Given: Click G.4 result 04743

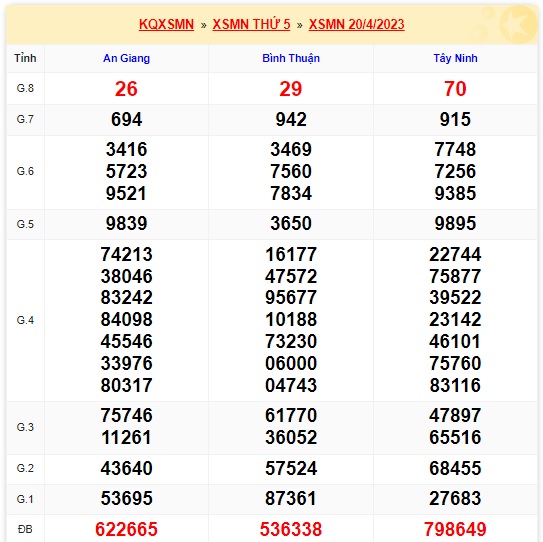Looking at the screenshot, I should tap(291, 385).
